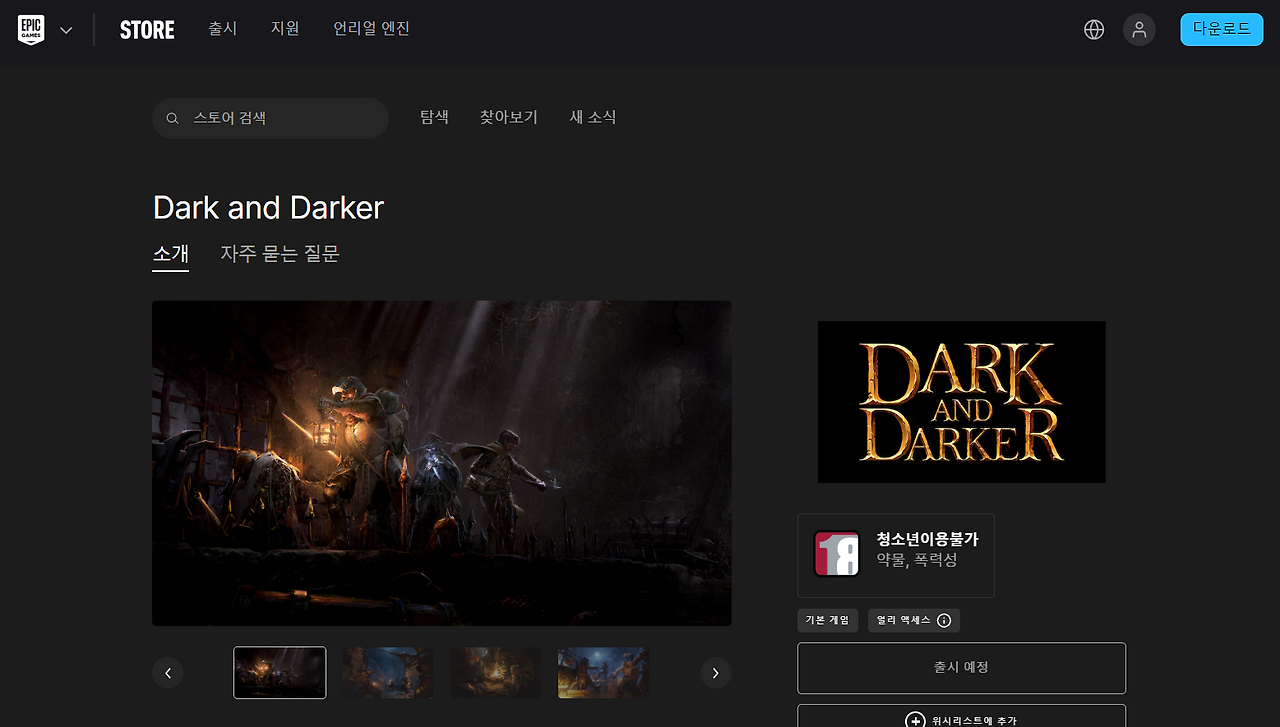Image resolution: width=1280 pixels, height=727 pixels.
Task: Click the 약물, 폭력성 content descriptor text
Action: (x=917, y=560)
